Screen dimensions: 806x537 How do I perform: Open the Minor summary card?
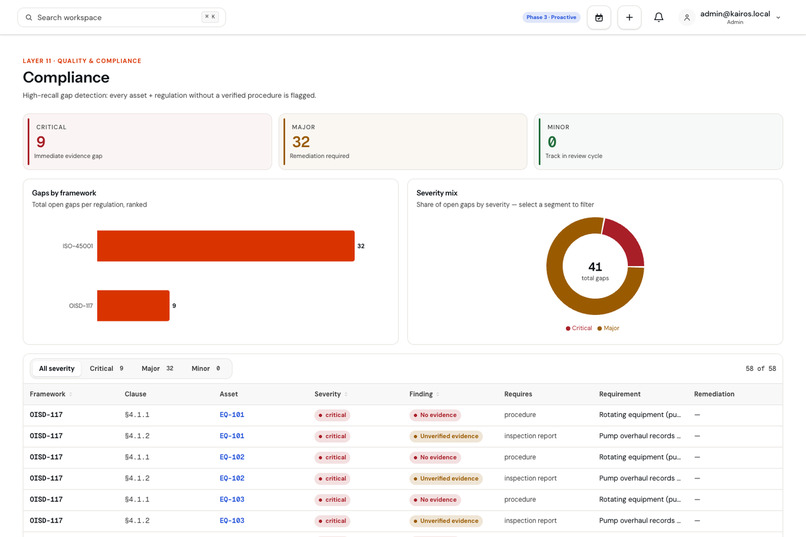658,142
